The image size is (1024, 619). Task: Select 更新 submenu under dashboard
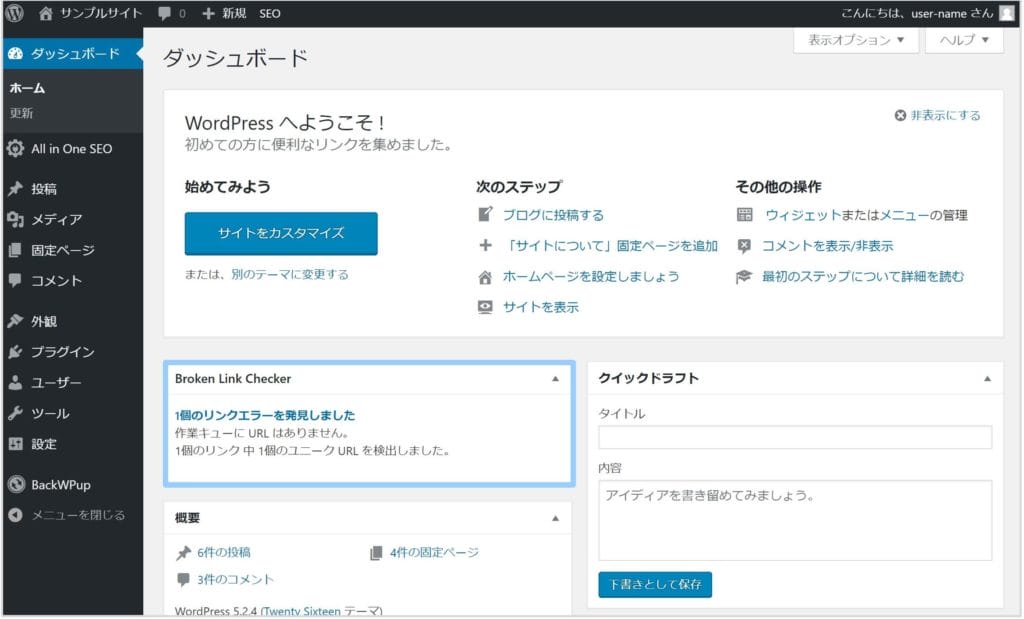22,113
